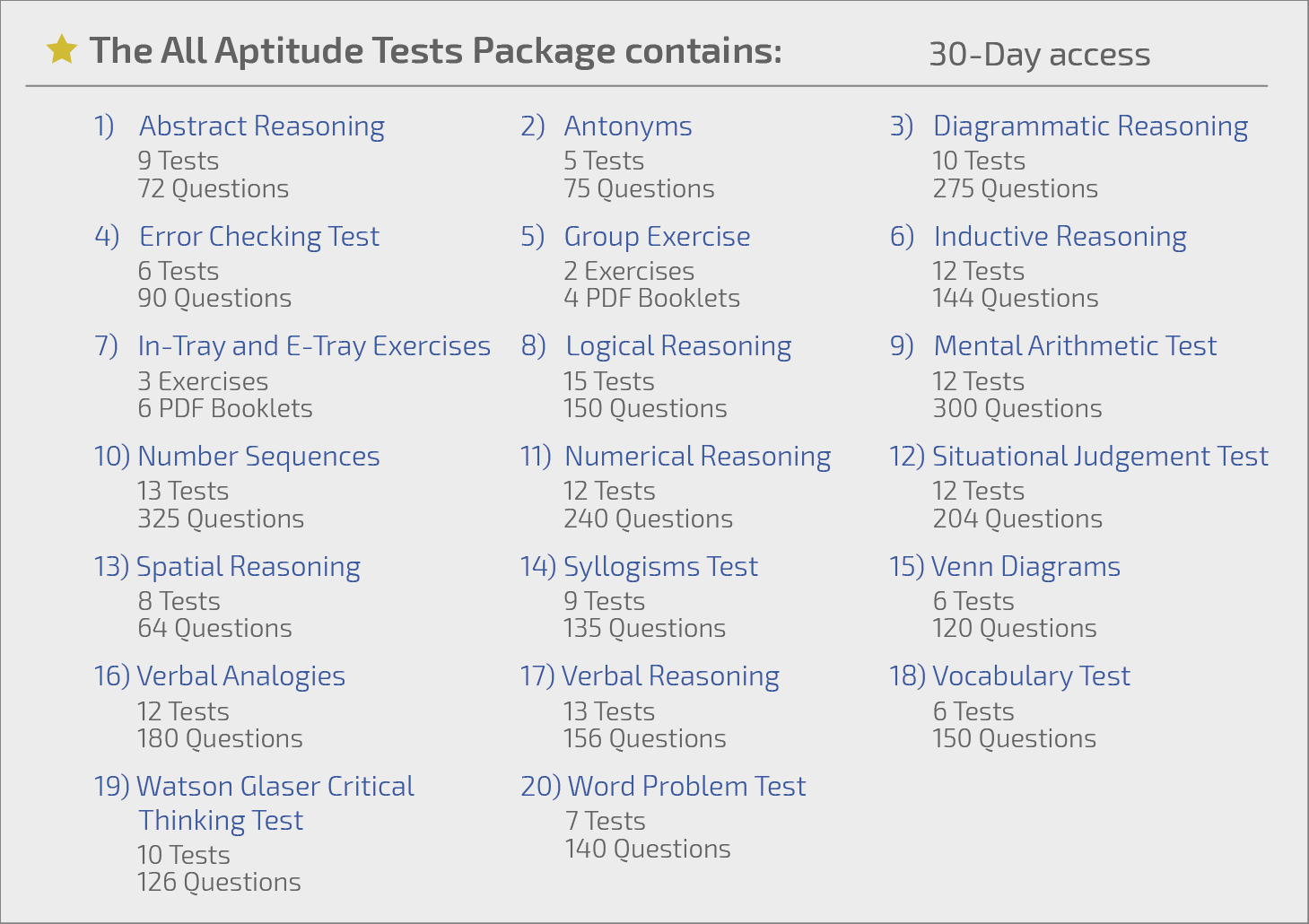Select the Number Sequences link
This screenshot has width=1309, height=924.
pos(258,457)
